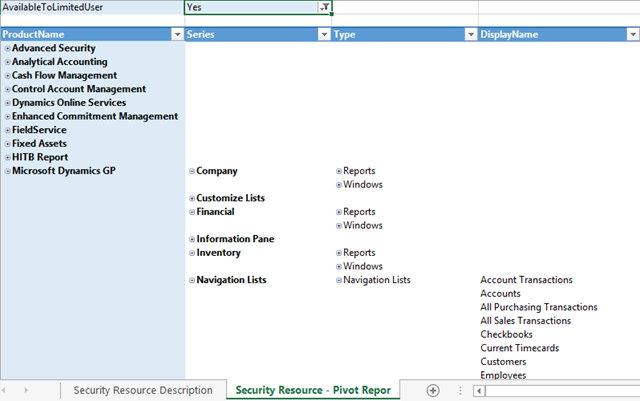Screen dimensions: 640x401
Task: Click the DisplayName column header text
Action: [509, 35]
